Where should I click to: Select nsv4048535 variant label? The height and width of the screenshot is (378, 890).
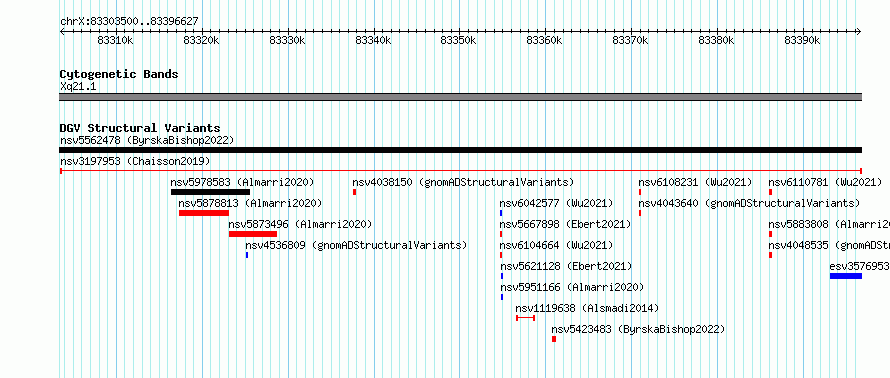point(829,245)
